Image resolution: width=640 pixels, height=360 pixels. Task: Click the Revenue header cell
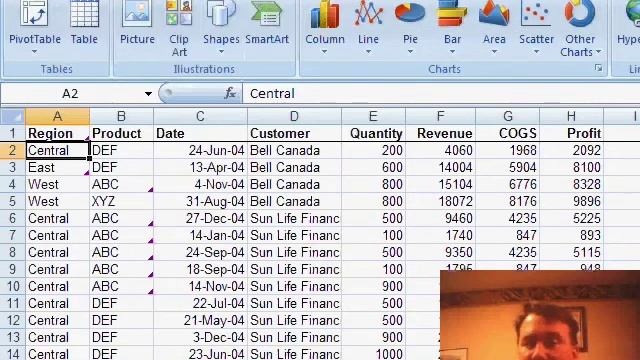click(x=440, y=133)
